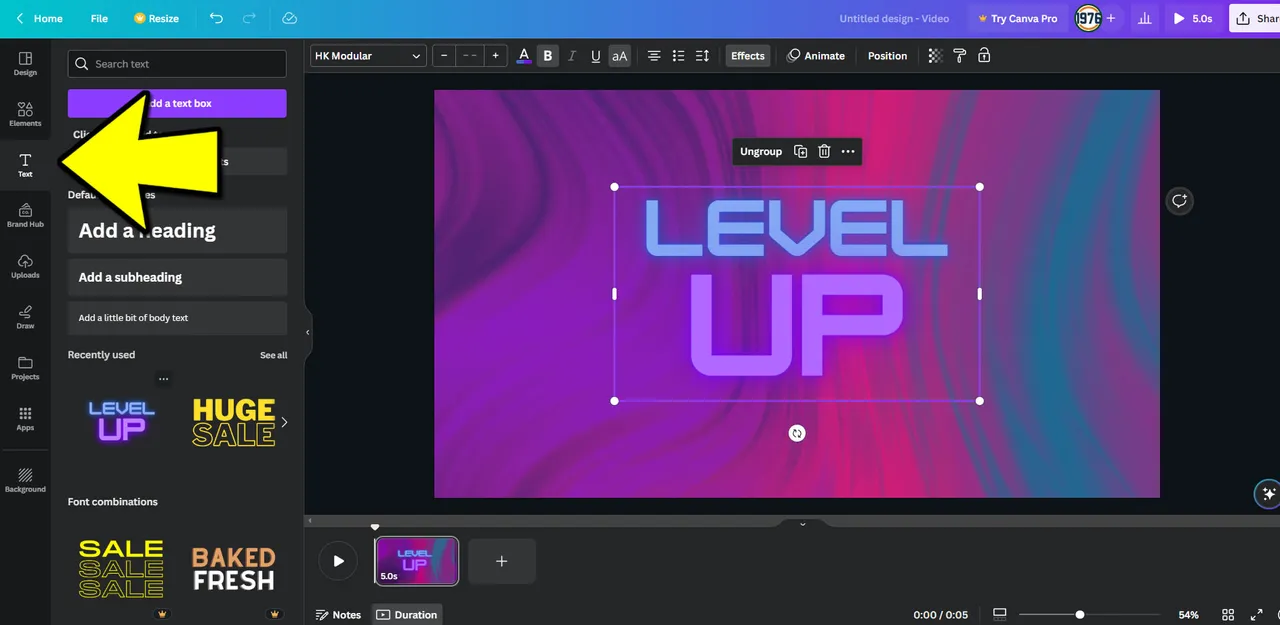Increase font size with the plus button
Screen dimensions: 1280x625
click(495, 56)
